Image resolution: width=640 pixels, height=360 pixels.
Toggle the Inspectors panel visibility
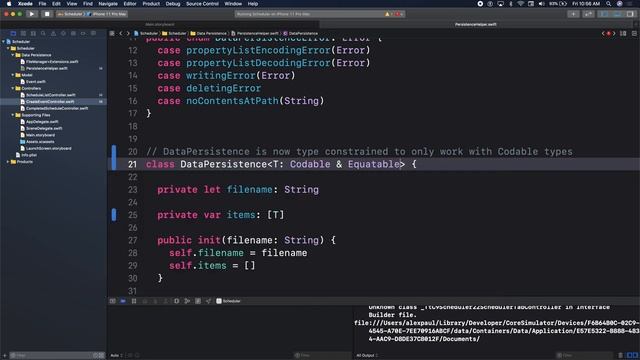click(631, 14)
